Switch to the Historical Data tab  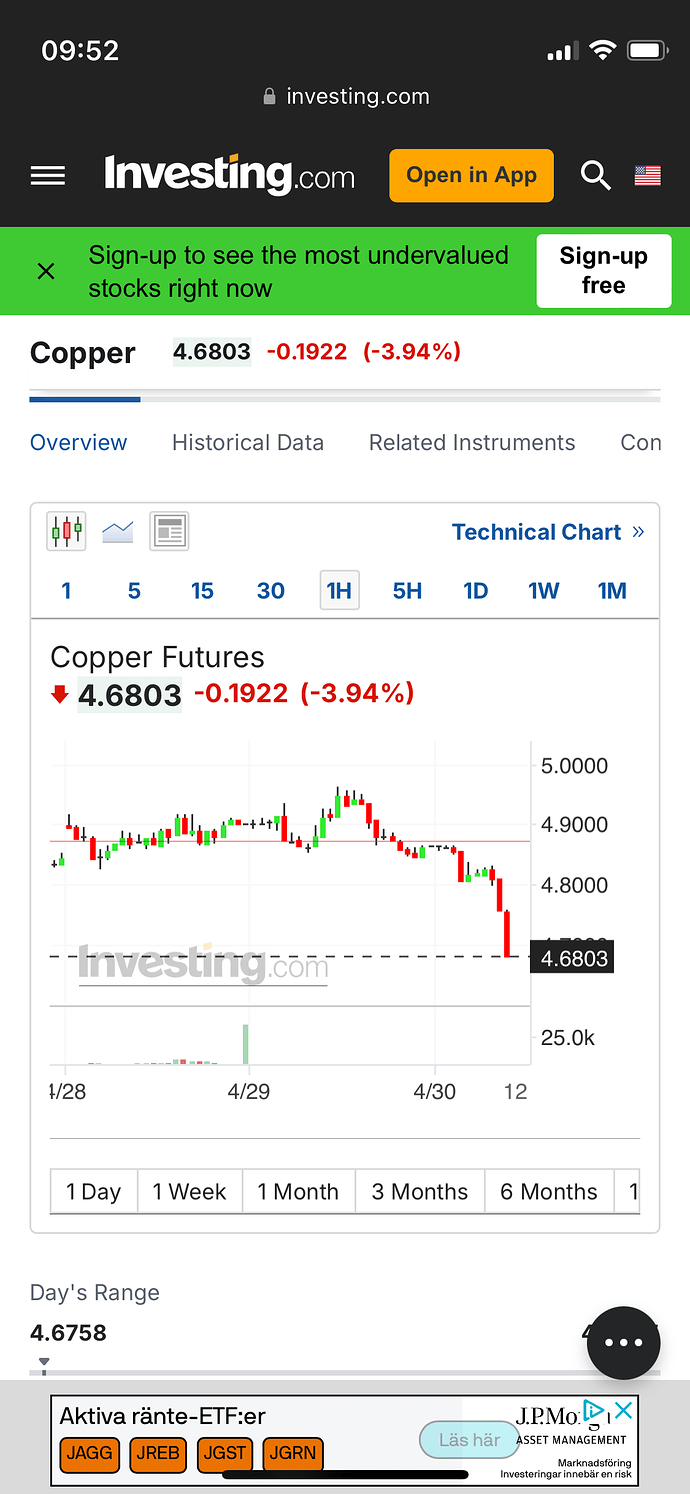pyautogui.click(x=248, y=443)
